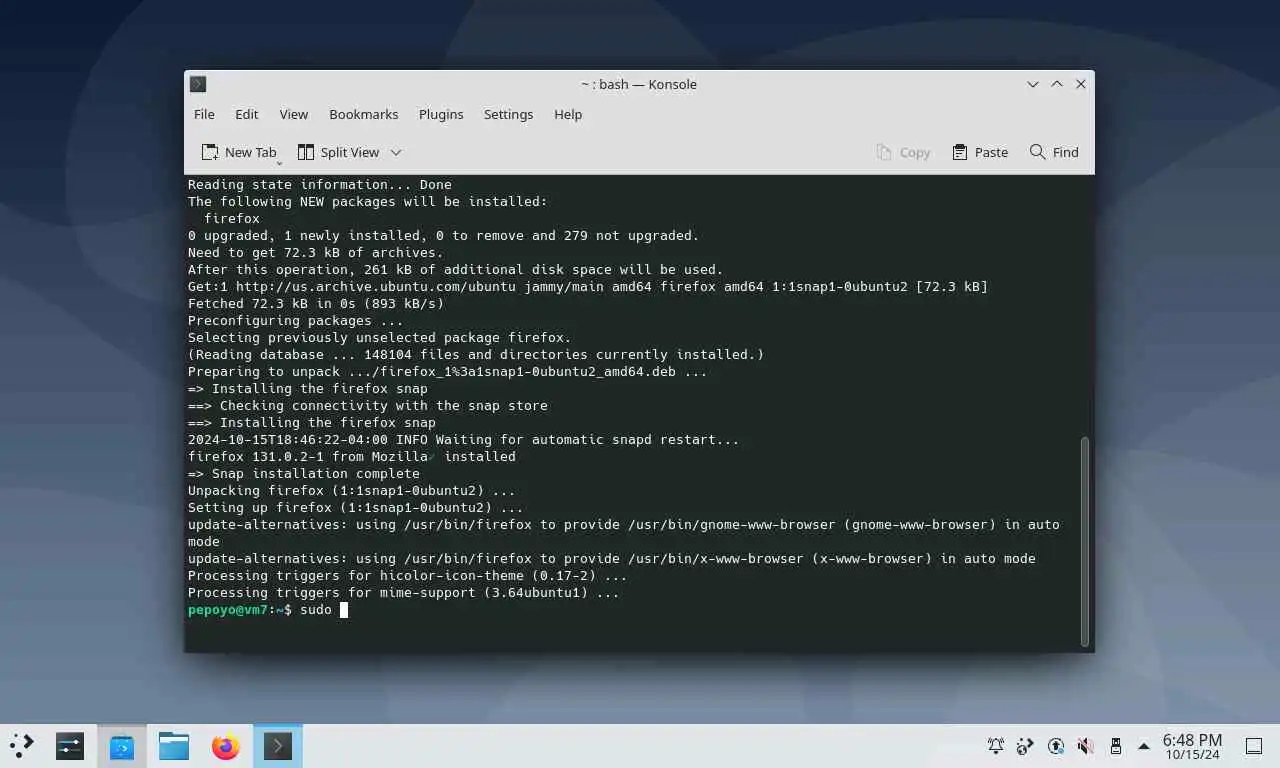
Task: Click 'Preconfiguring packages ...' line
Action: pyautogui.click(x=296, y=321)
